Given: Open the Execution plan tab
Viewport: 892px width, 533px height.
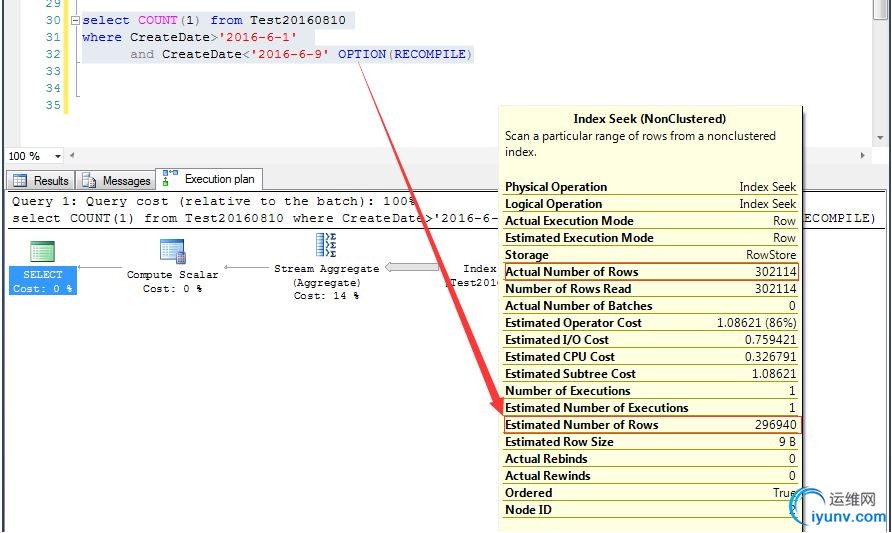Looking at the screenshot, I should pyautogui.click(x=209, y=179).
